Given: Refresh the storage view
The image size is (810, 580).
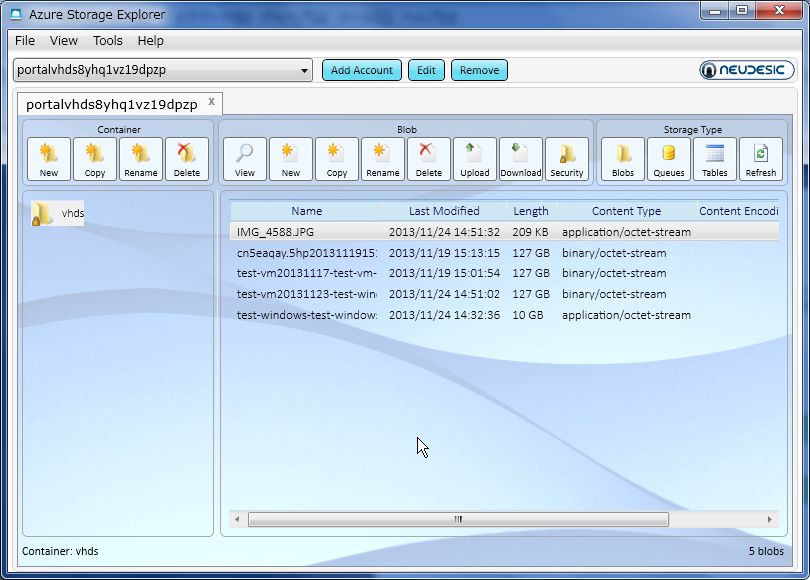Looking at the screenshot, I should [x=761, y=159].
